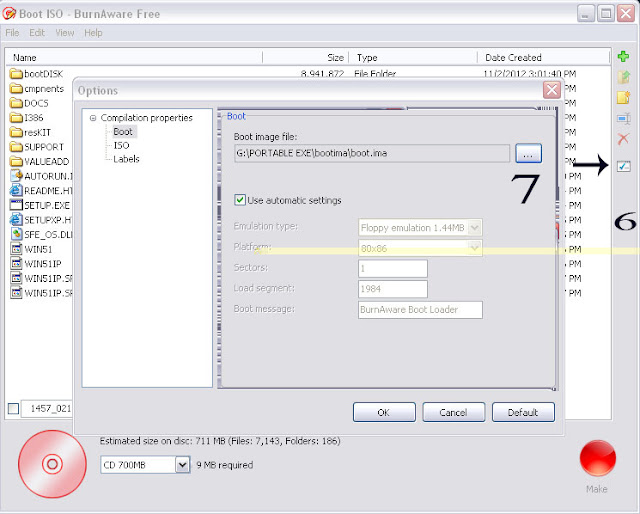This screenshot has height=514, width=640.
Task: Click the New Folder icon in sidebar
Action: click(x=623, y=98)
